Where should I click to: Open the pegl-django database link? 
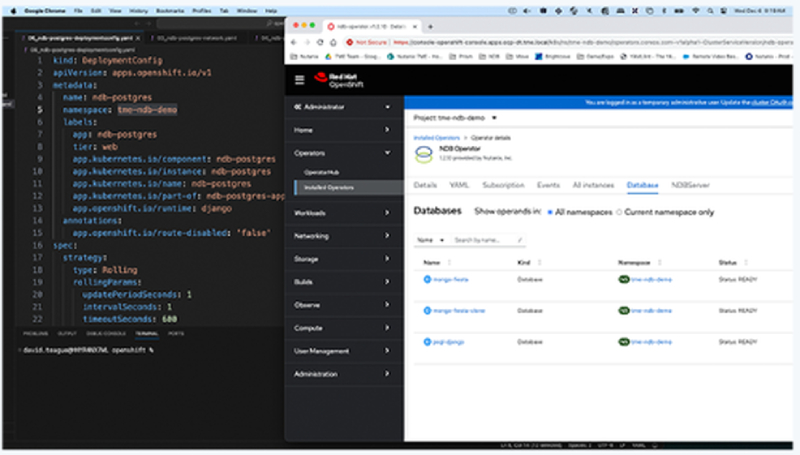tap(448, 342)
